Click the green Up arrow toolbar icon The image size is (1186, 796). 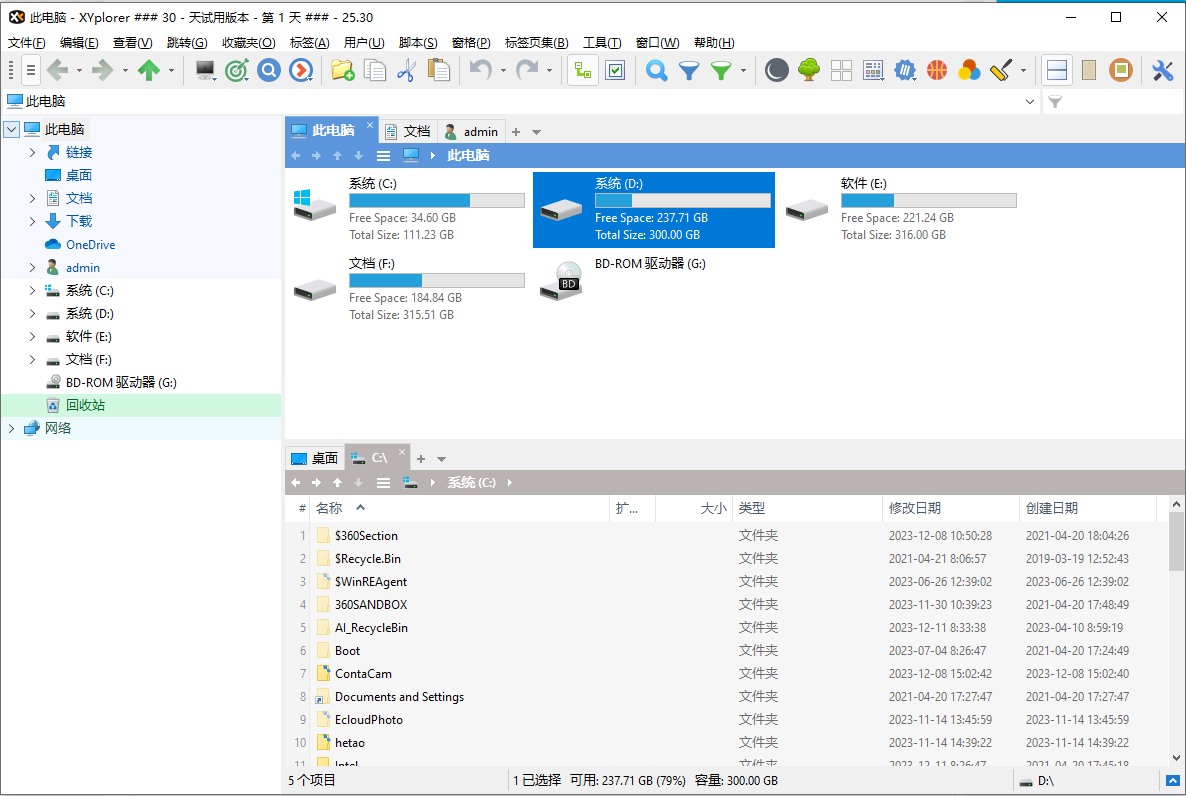coord(149,70)
